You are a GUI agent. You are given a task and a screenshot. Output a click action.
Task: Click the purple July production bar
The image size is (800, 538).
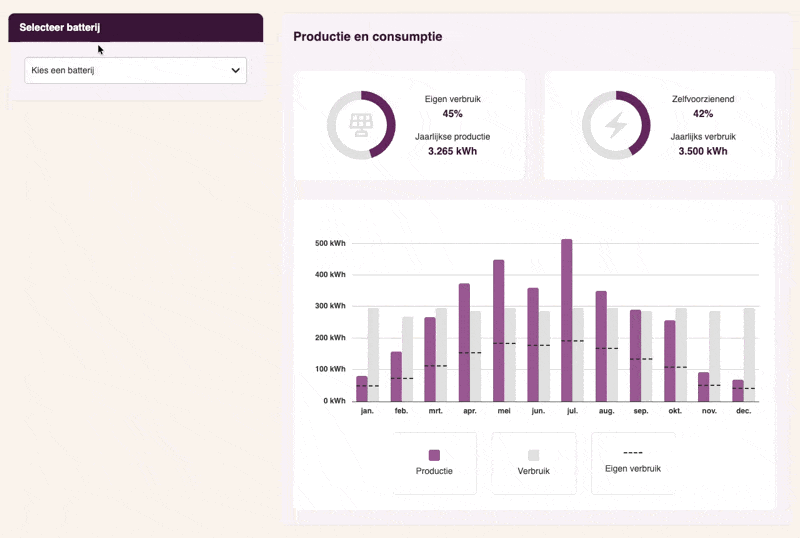(x=567, y=320)
